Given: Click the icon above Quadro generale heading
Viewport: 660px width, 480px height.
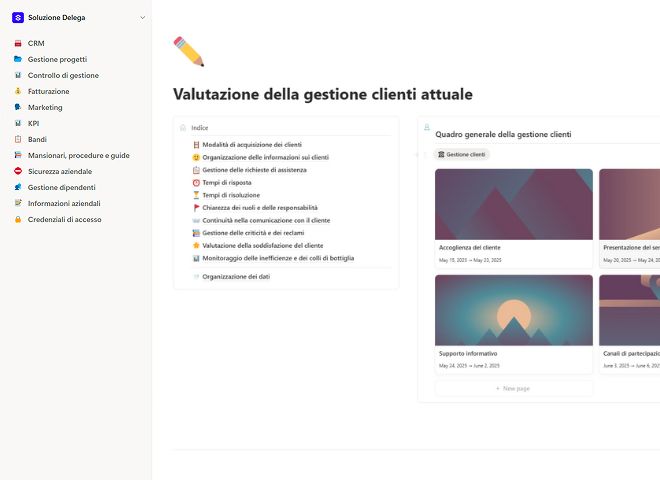Looking at the screenshot, I should click(427, 127).
